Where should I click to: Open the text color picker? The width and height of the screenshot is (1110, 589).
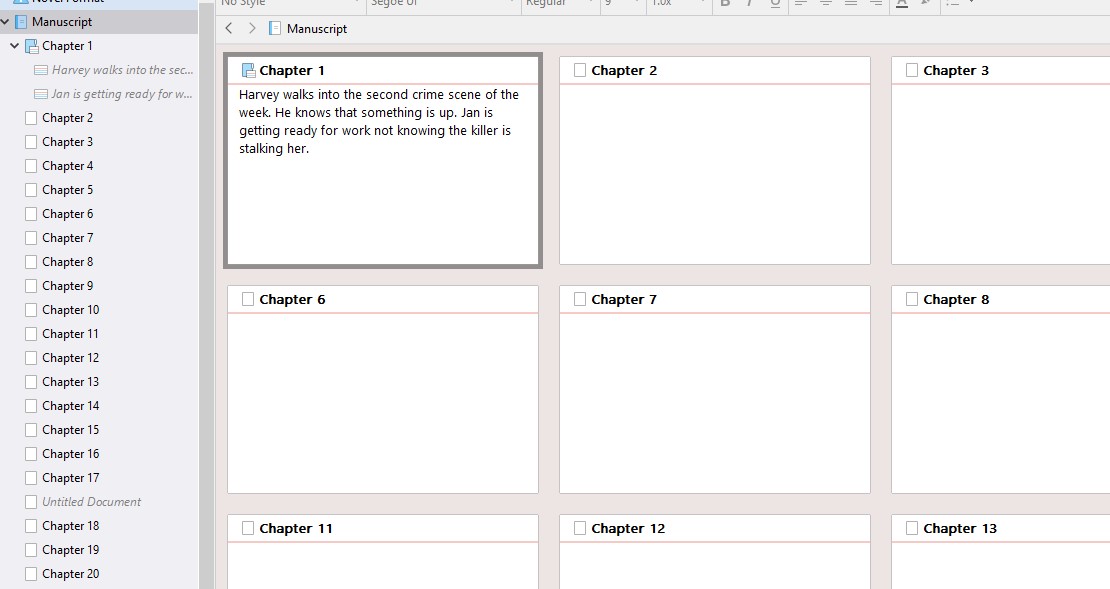pos(902,5)
